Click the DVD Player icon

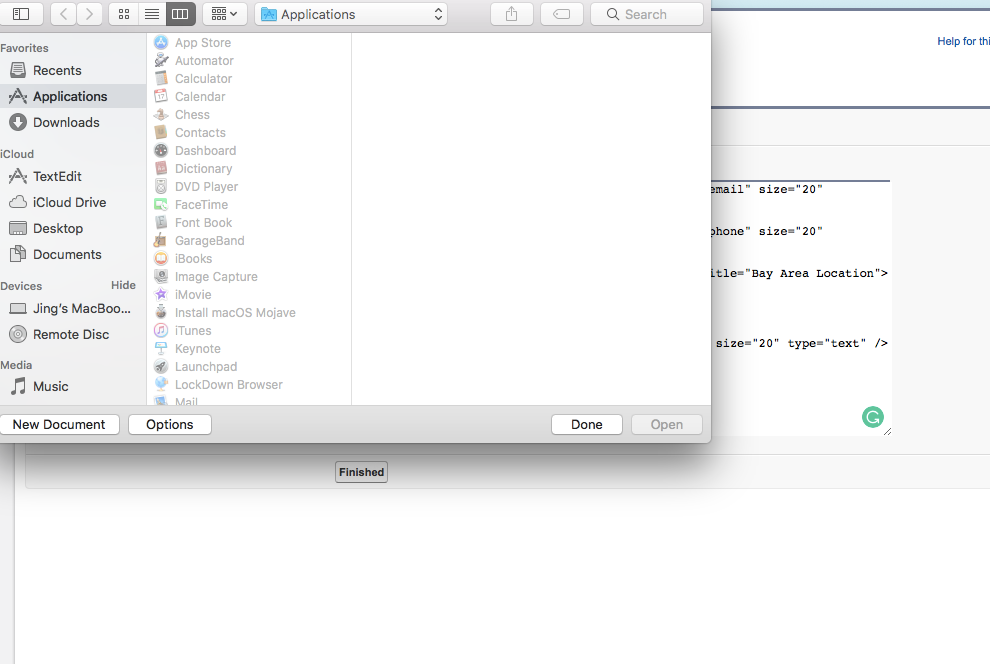(x=161, y=186)
